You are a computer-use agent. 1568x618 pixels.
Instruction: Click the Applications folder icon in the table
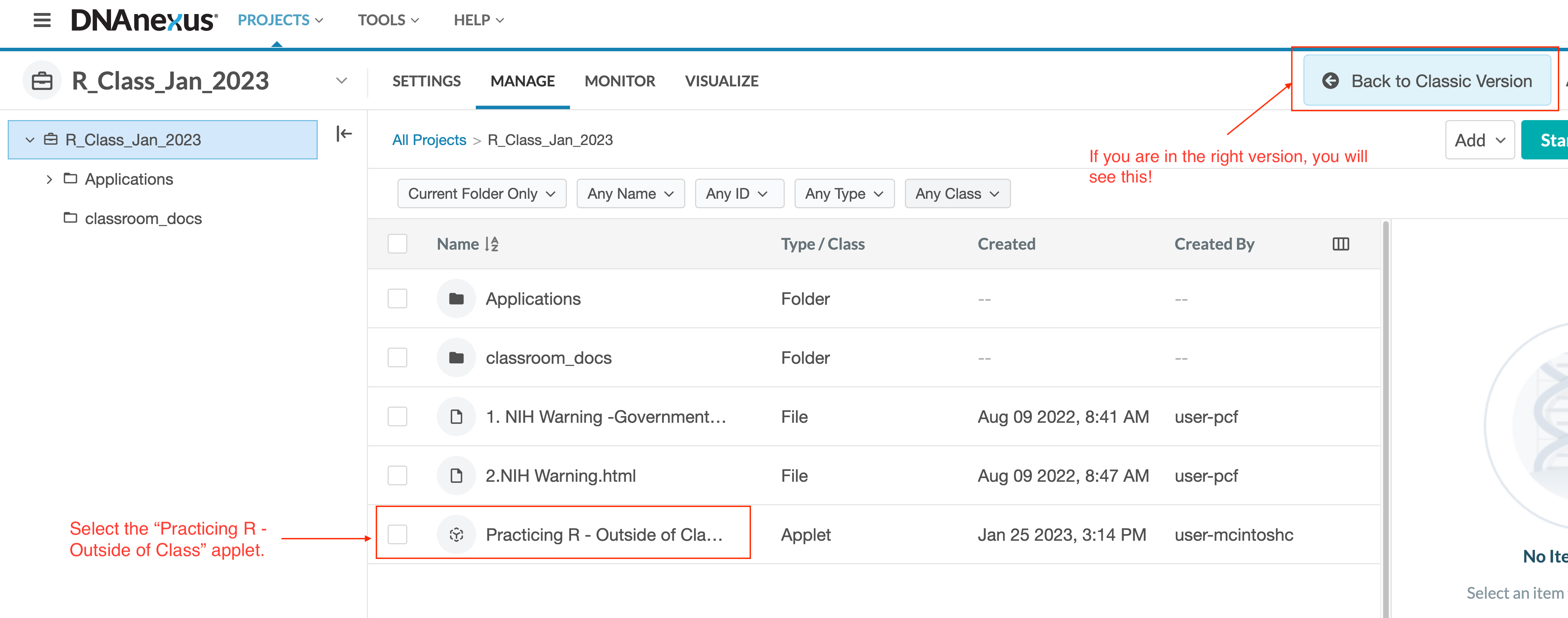coord(456,299)
